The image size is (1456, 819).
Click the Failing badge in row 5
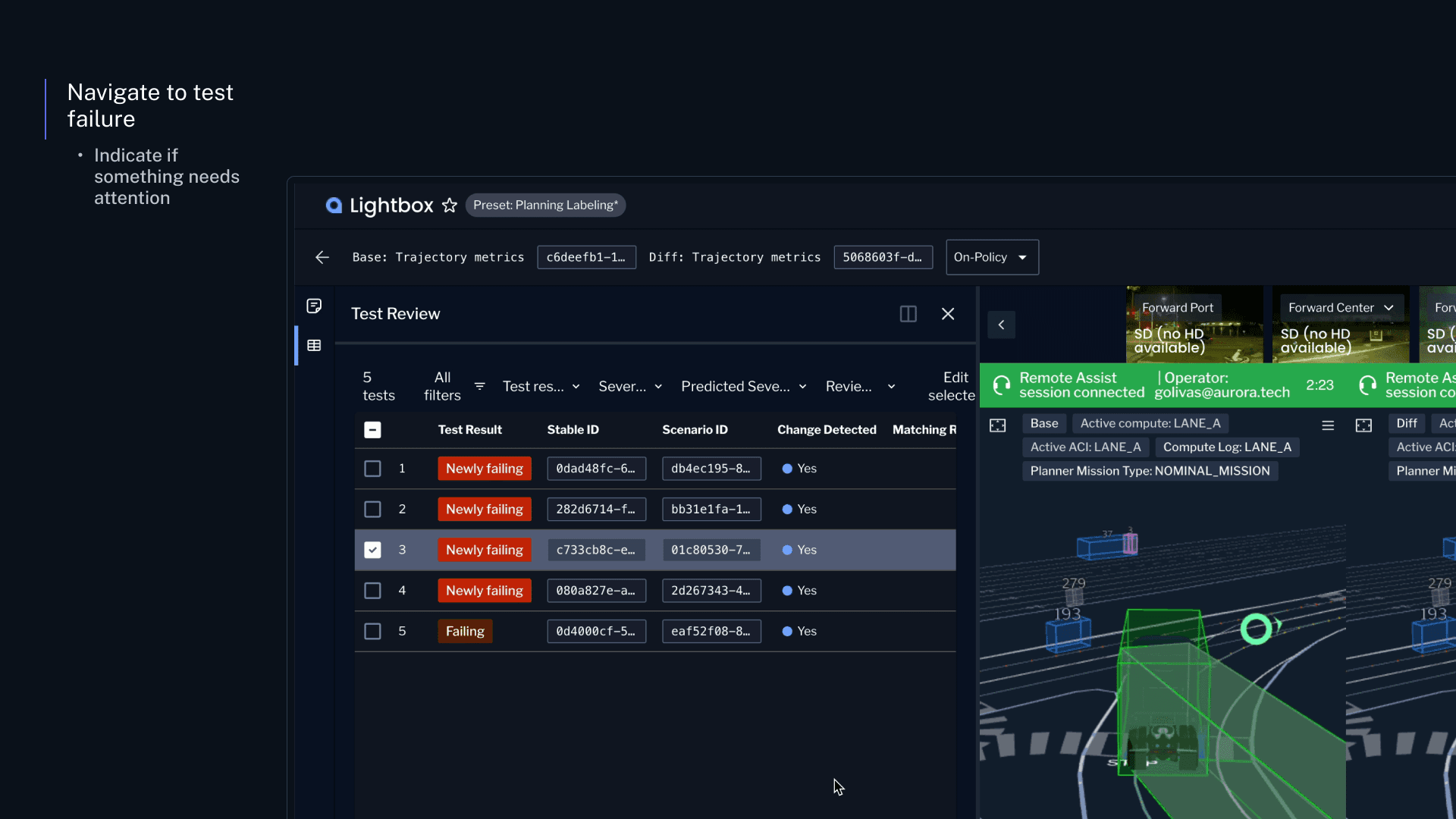[465, 631]
